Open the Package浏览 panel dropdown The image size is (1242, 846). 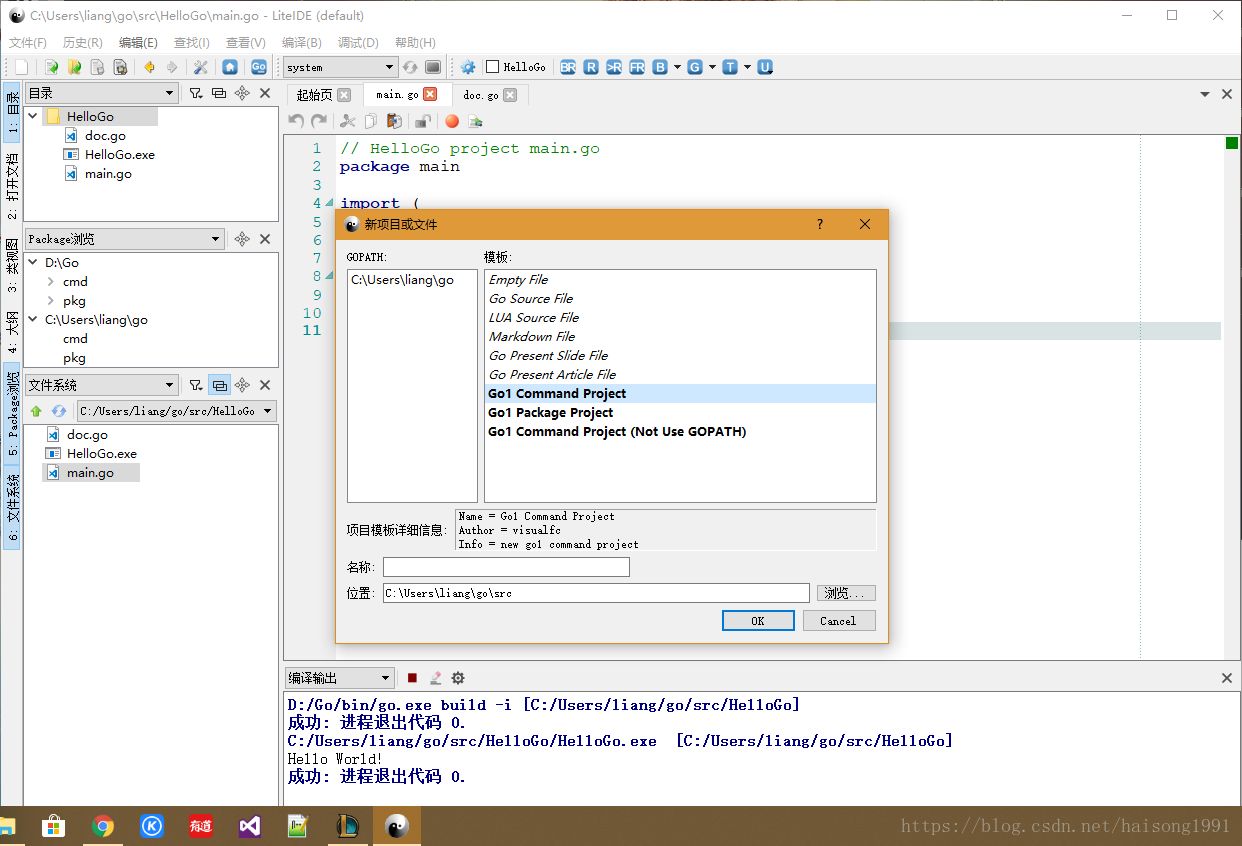(x=125, y=239)
